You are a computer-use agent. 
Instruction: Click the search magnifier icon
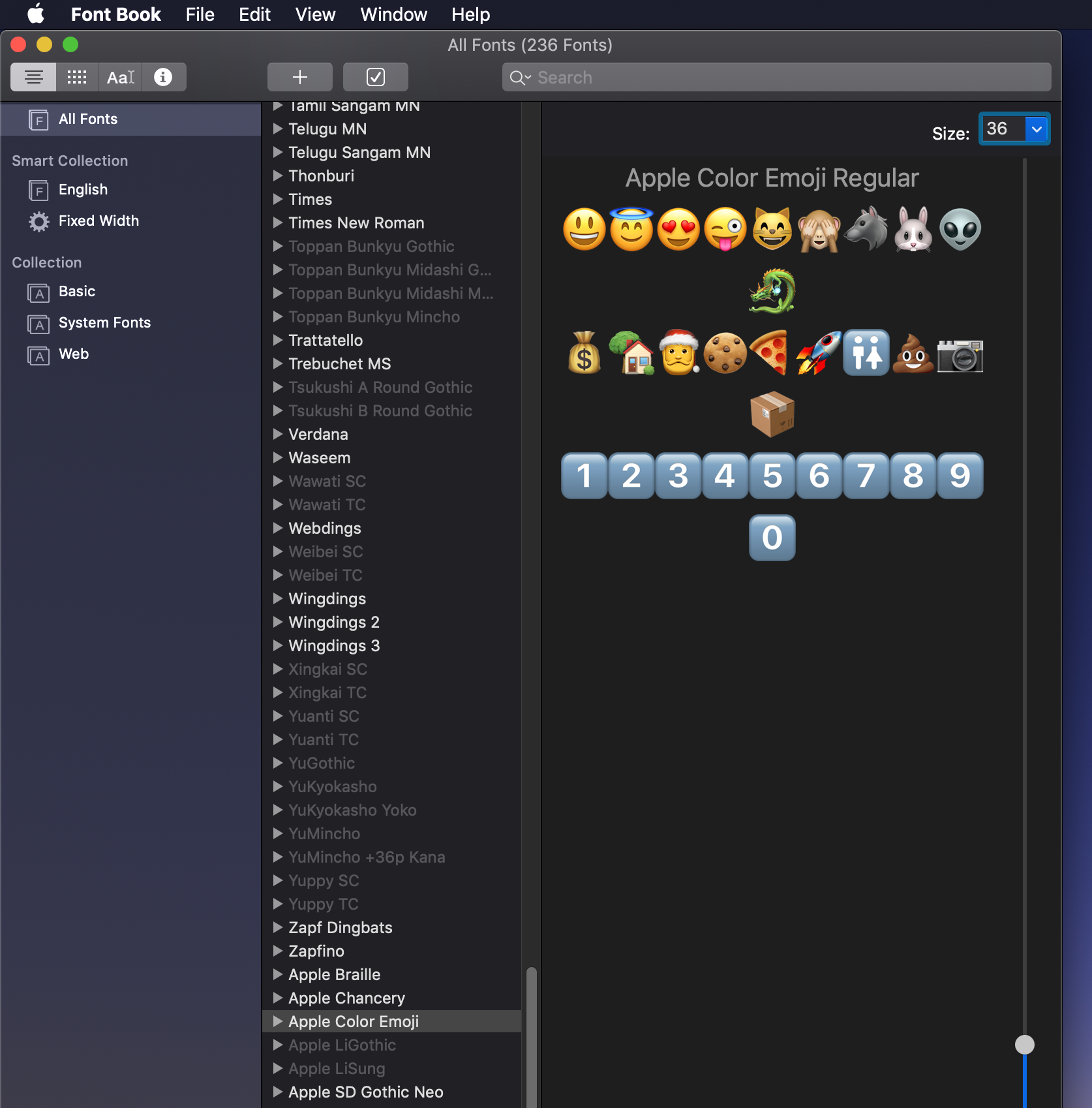[x=519, y=78]
